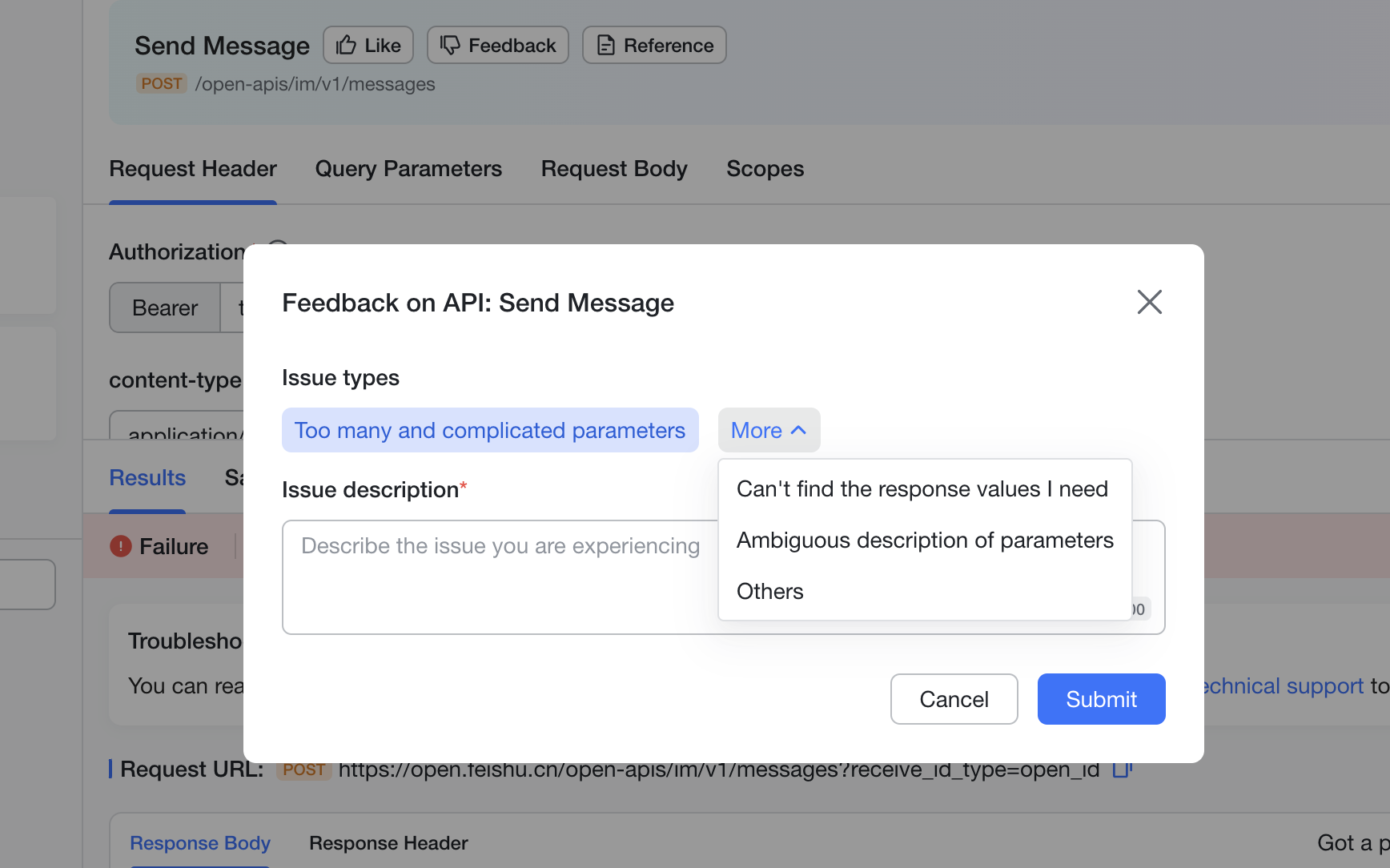Viewport: 1390px width, 868px height.
Task: Toggle 'Too many and complicated parameters' issue type
Action: (490, 430)
